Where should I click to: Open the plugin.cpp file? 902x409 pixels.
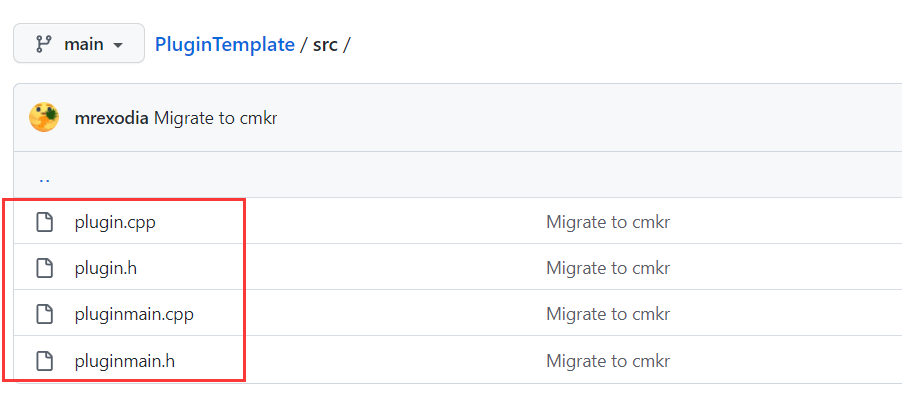(115, 222)
